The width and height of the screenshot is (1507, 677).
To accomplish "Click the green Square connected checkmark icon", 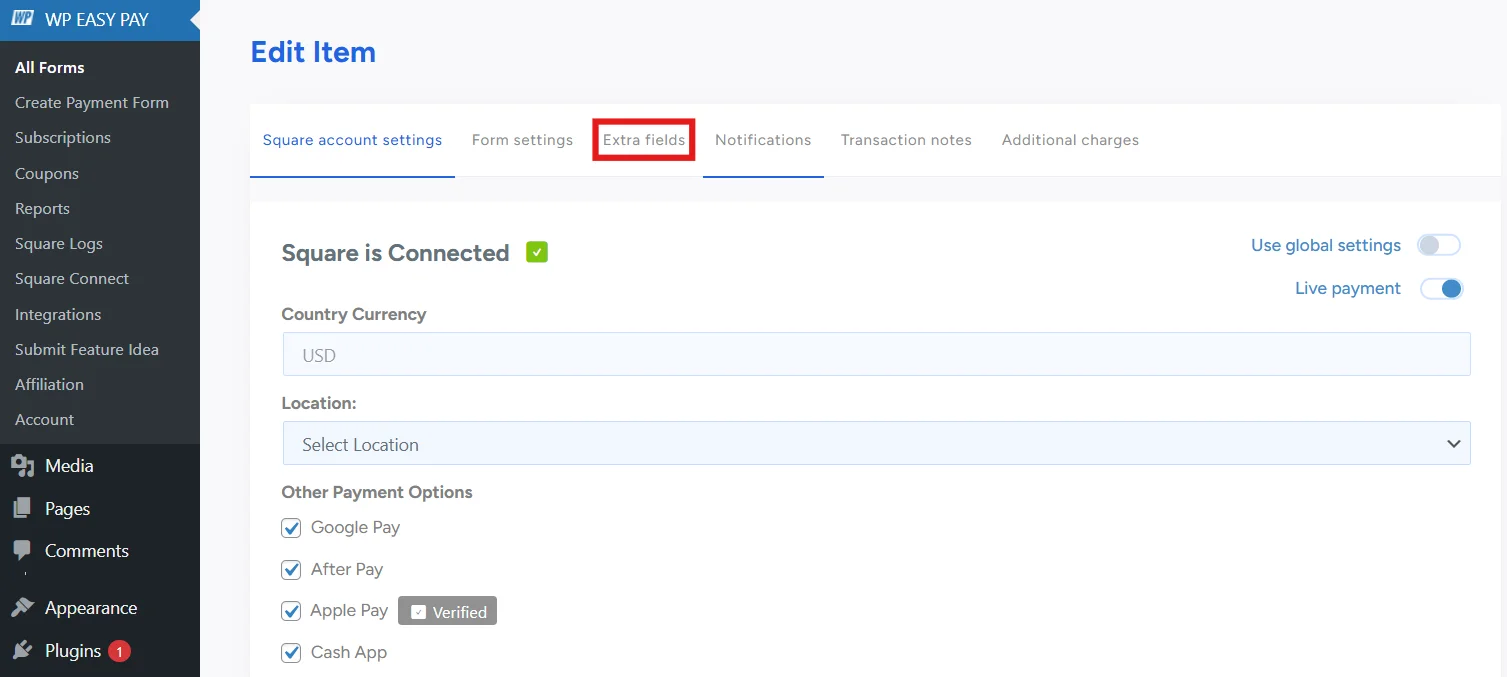I will point(537,253).
